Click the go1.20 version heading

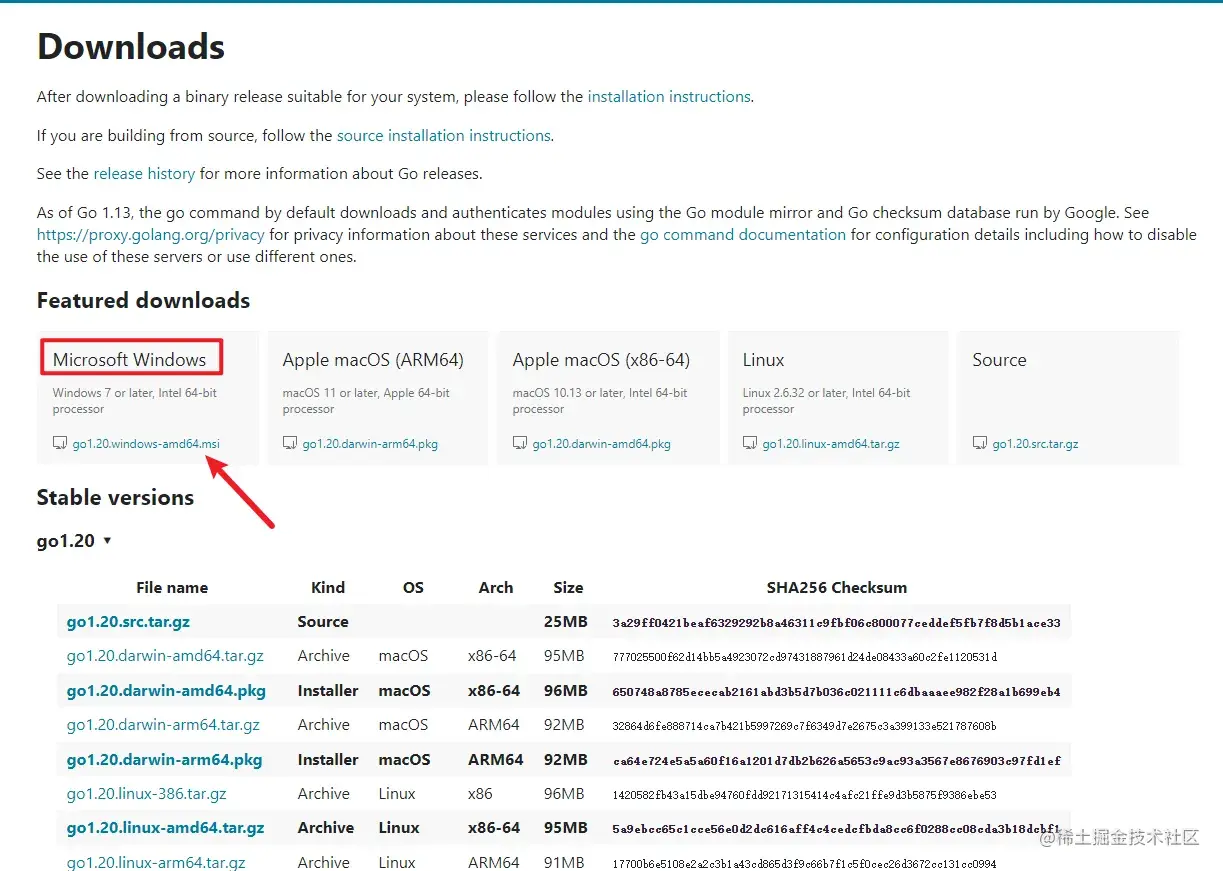click(x=66, y=541)
